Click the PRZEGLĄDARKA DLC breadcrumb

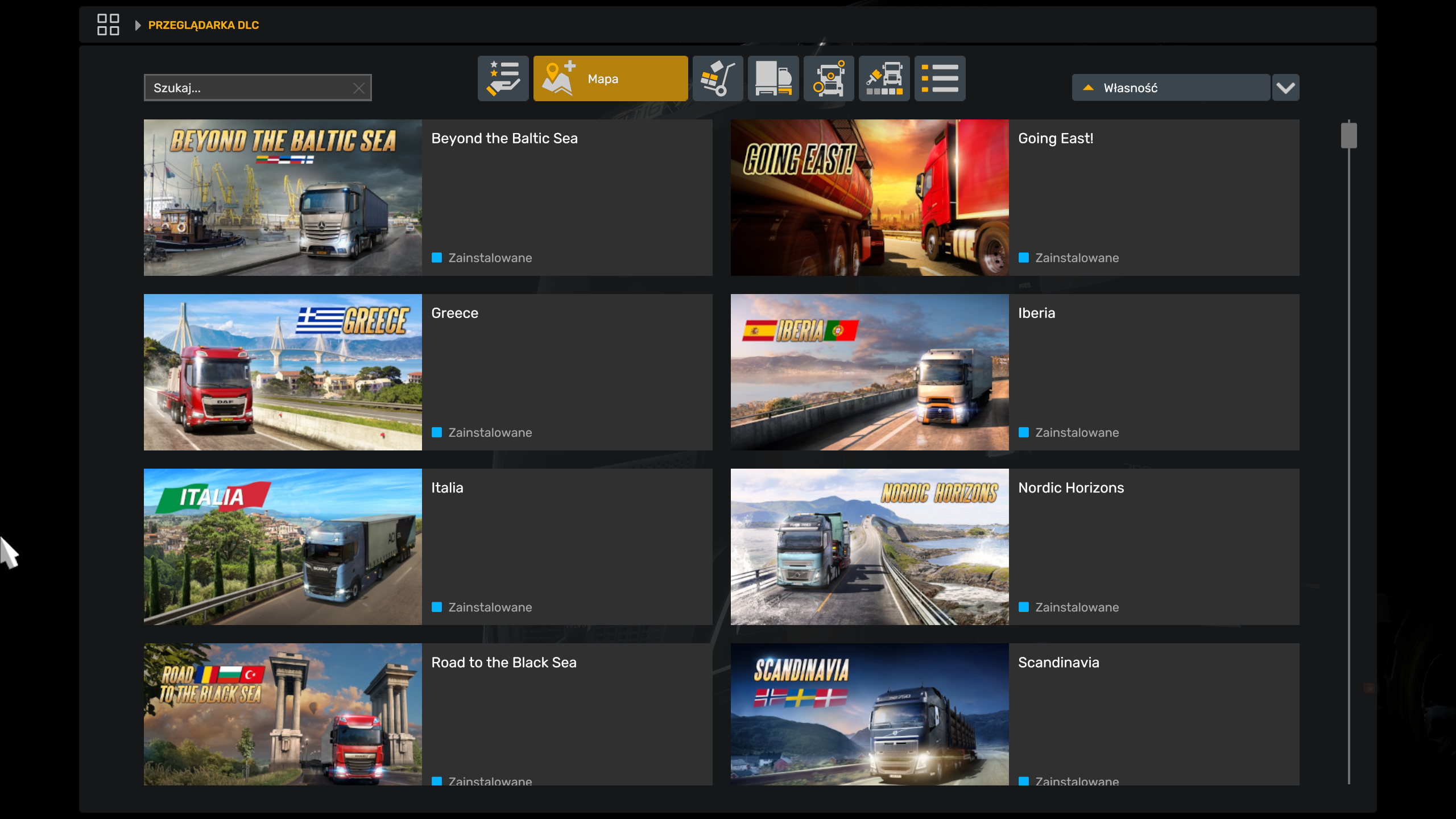click(x=203, y=25)
